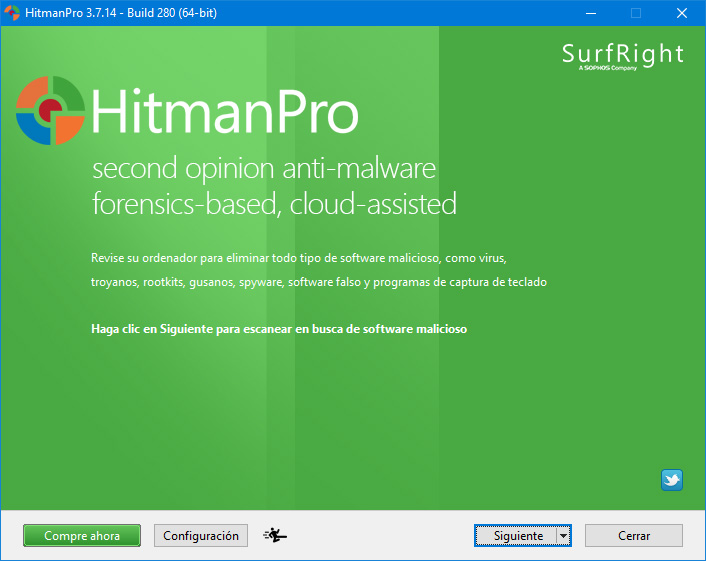Click the HitmanPro heading text
Screen dimensions: 706x561
[225, 111]
